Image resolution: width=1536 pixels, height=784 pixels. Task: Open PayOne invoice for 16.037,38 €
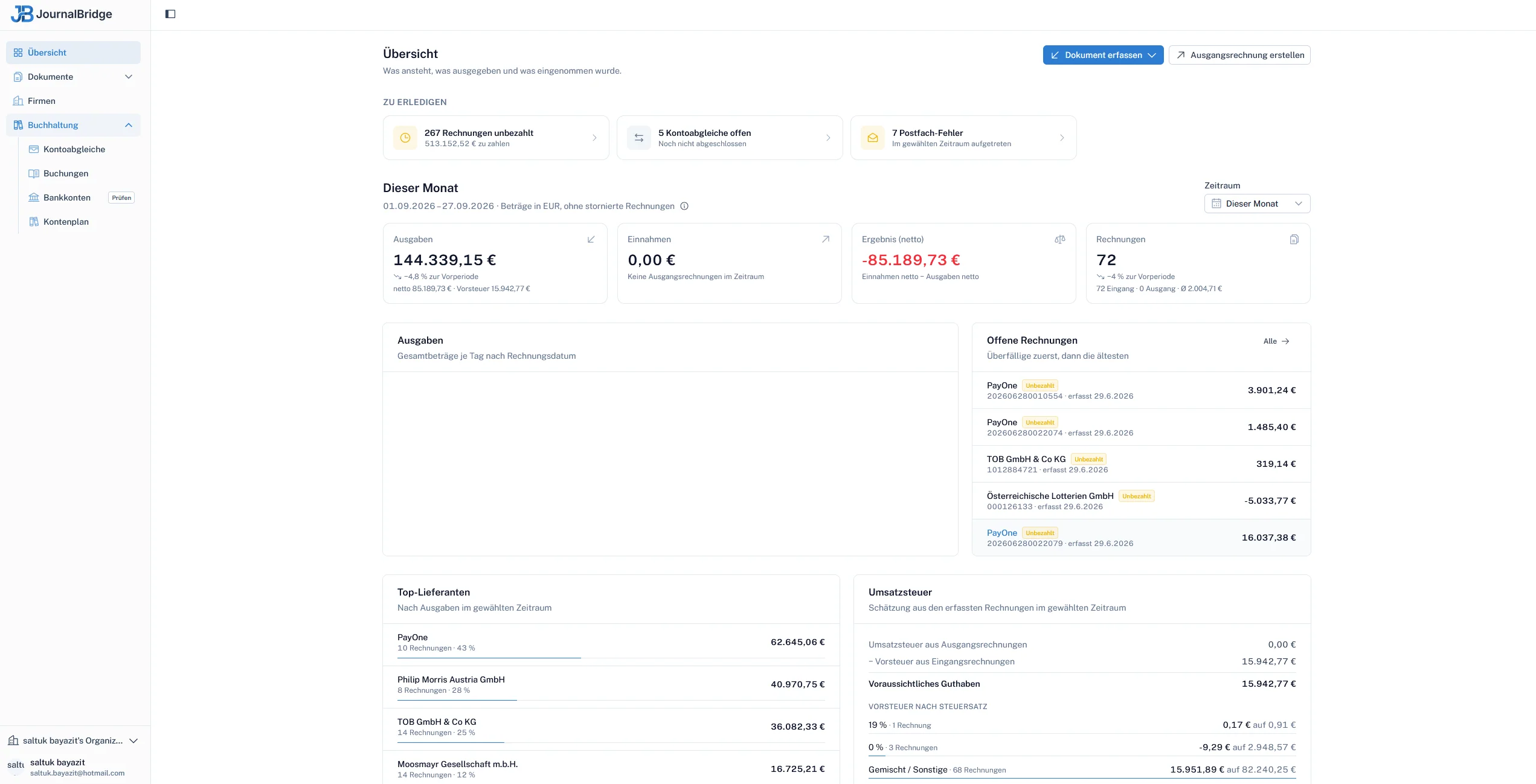tap(1141, 538)
